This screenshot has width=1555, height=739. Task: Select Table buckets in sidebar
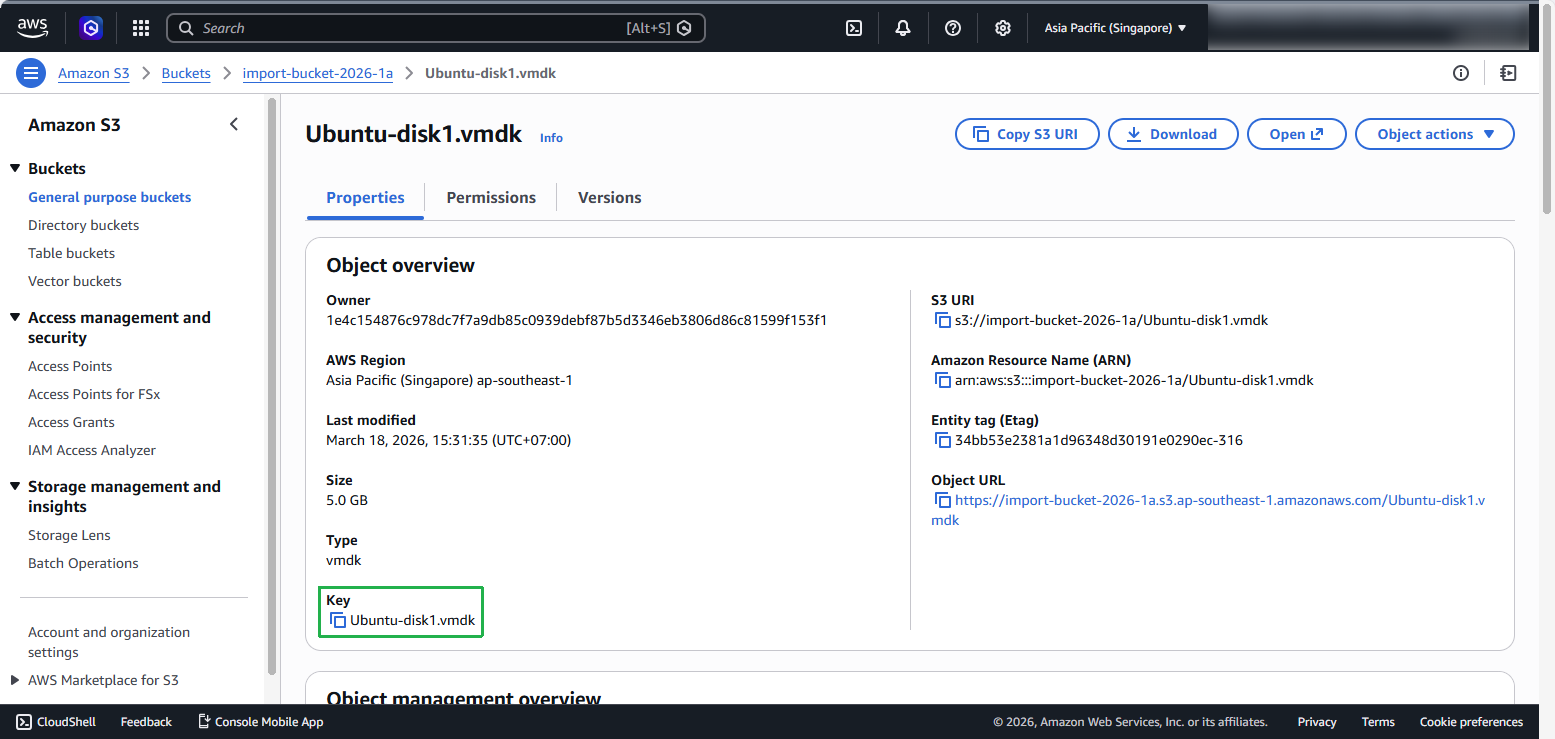pyautogui.click(x=71, y=253)
